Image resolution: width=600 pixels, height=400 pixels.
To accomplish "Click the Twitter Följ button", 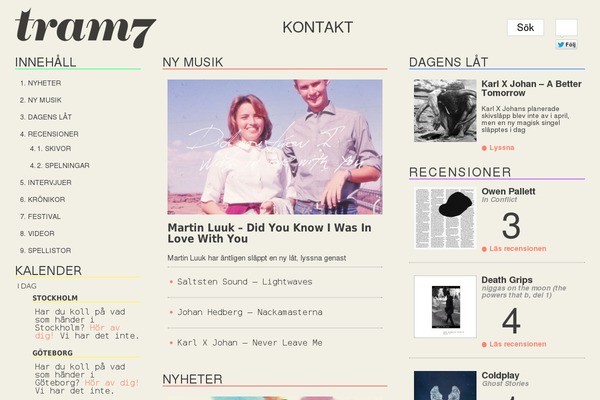I will (x=566, y=45).
